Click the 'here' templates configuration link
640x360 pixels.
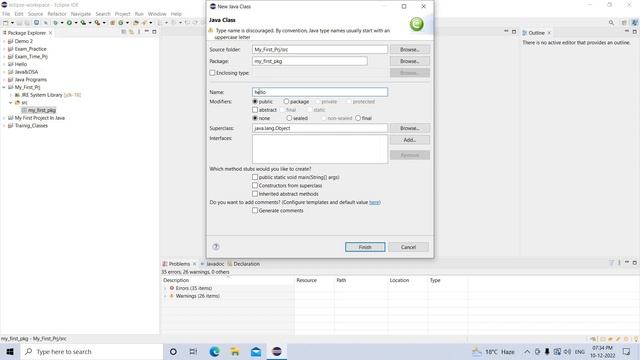tap(374, 202)
